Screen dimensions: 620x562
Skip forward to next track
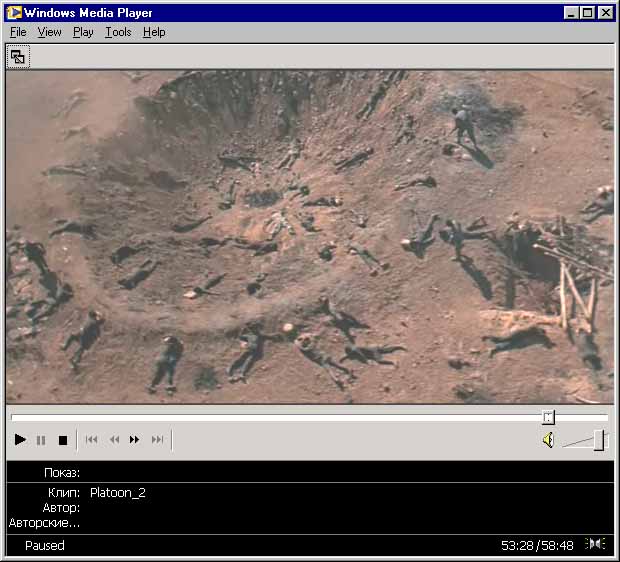click(157, 440)
